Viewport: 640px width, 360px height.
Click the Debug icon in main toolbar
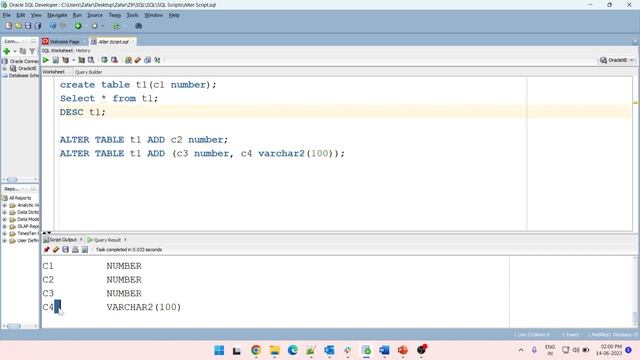[x=94, y=26]
